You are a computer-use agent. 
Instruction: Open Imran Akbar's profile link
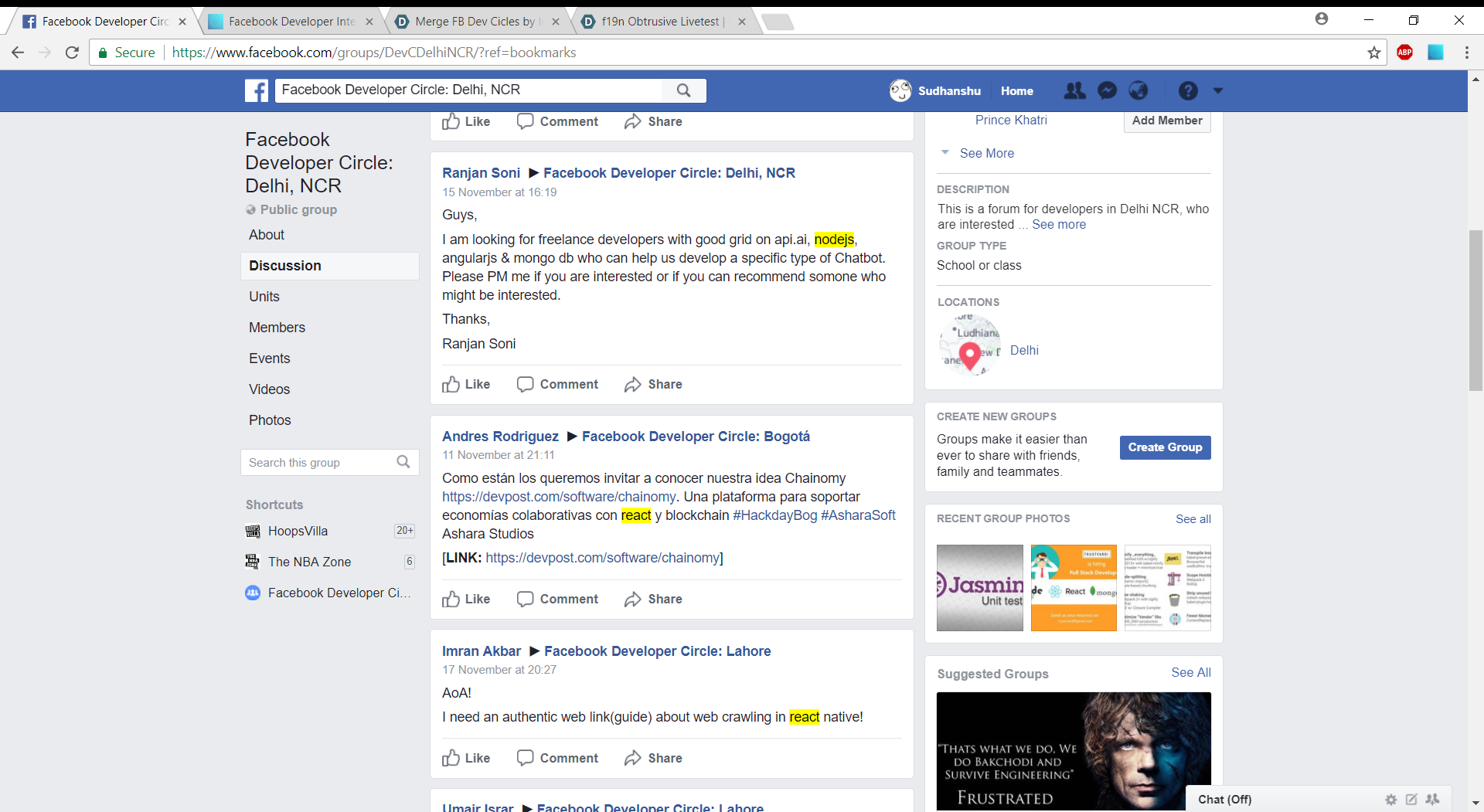482,651
